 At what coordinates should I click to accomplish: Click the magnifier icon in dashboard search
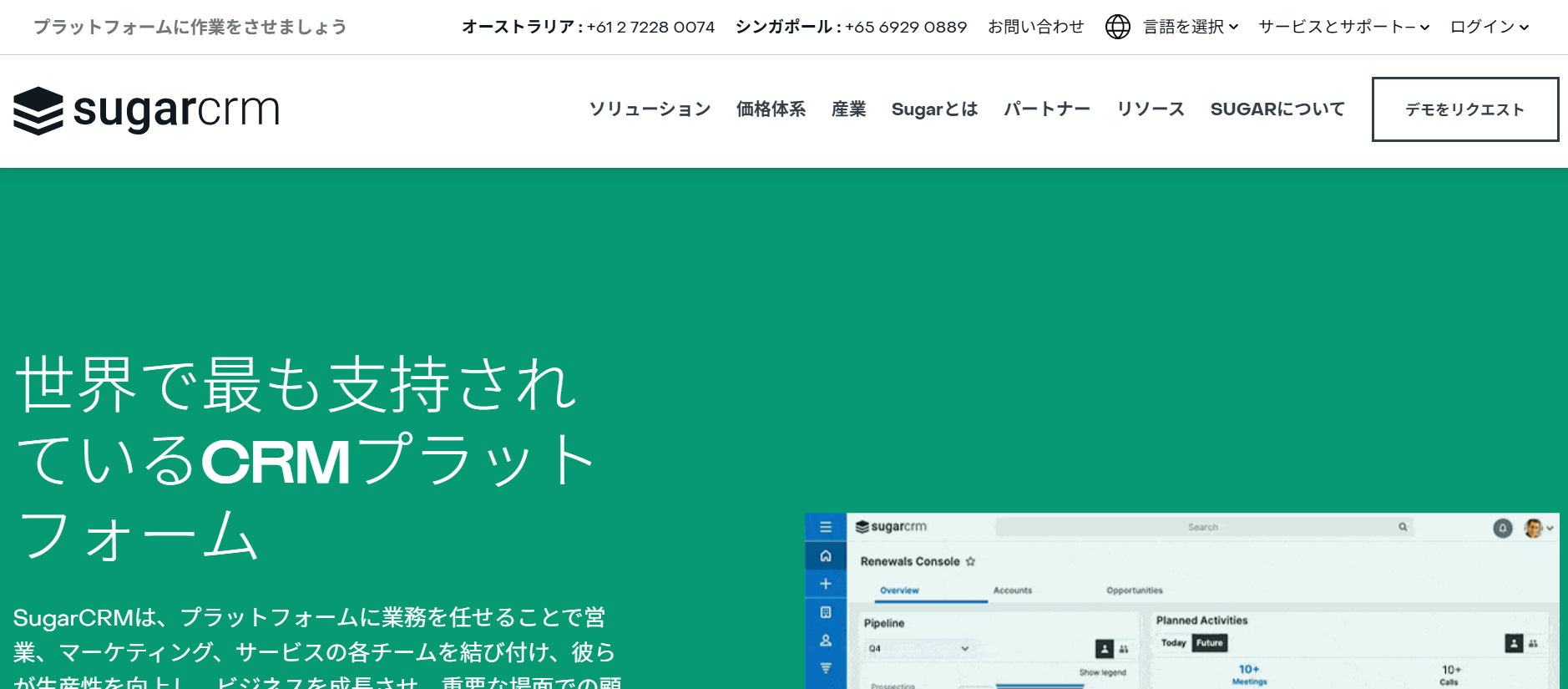coord(1403,527)
